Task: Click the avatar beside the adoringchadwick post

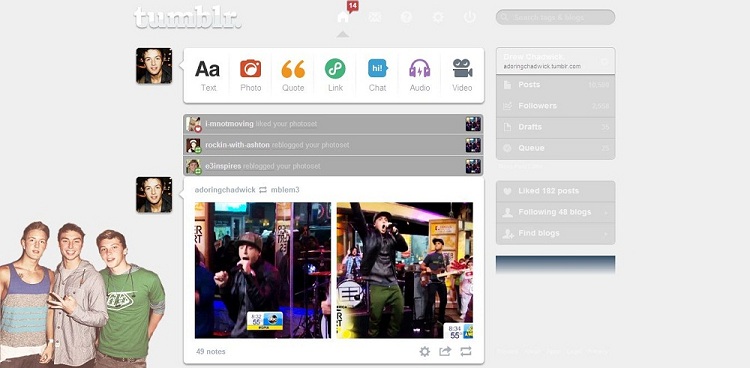Action: (154, 195)
